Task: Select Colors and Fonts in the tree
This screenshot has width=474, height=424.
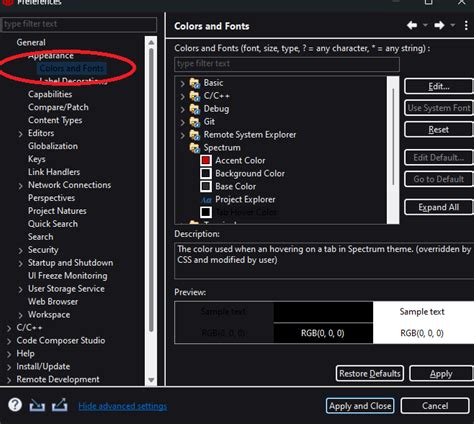Action: (x=72, y=68)
